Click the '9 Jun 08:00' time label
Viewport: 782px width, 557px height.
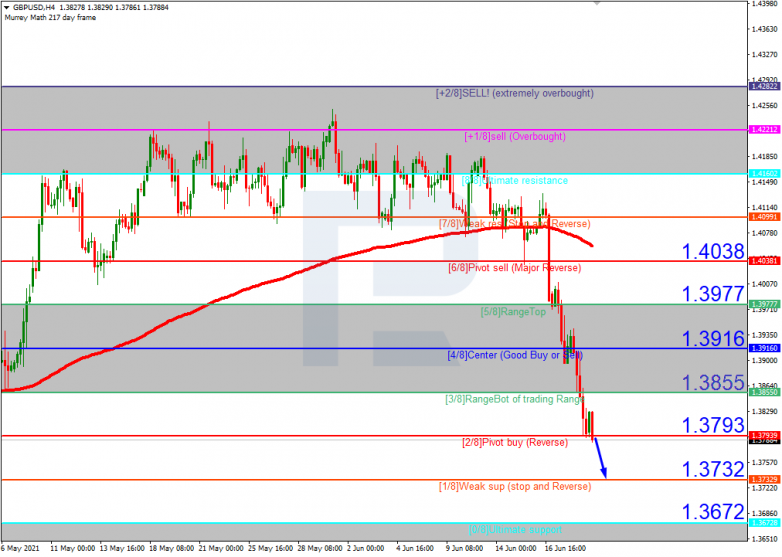click(x=464, y=549)
